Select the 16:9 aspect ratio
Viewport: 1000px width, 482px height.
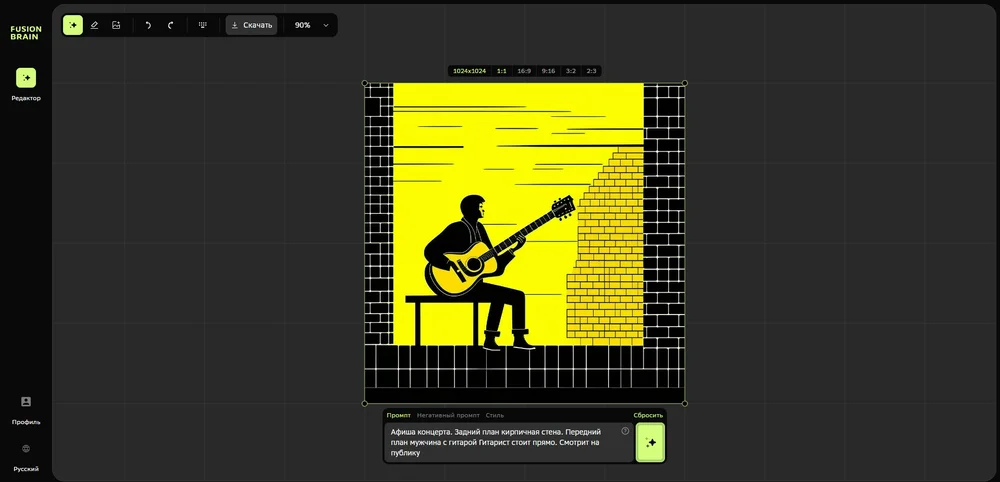(x=524, y=71)
